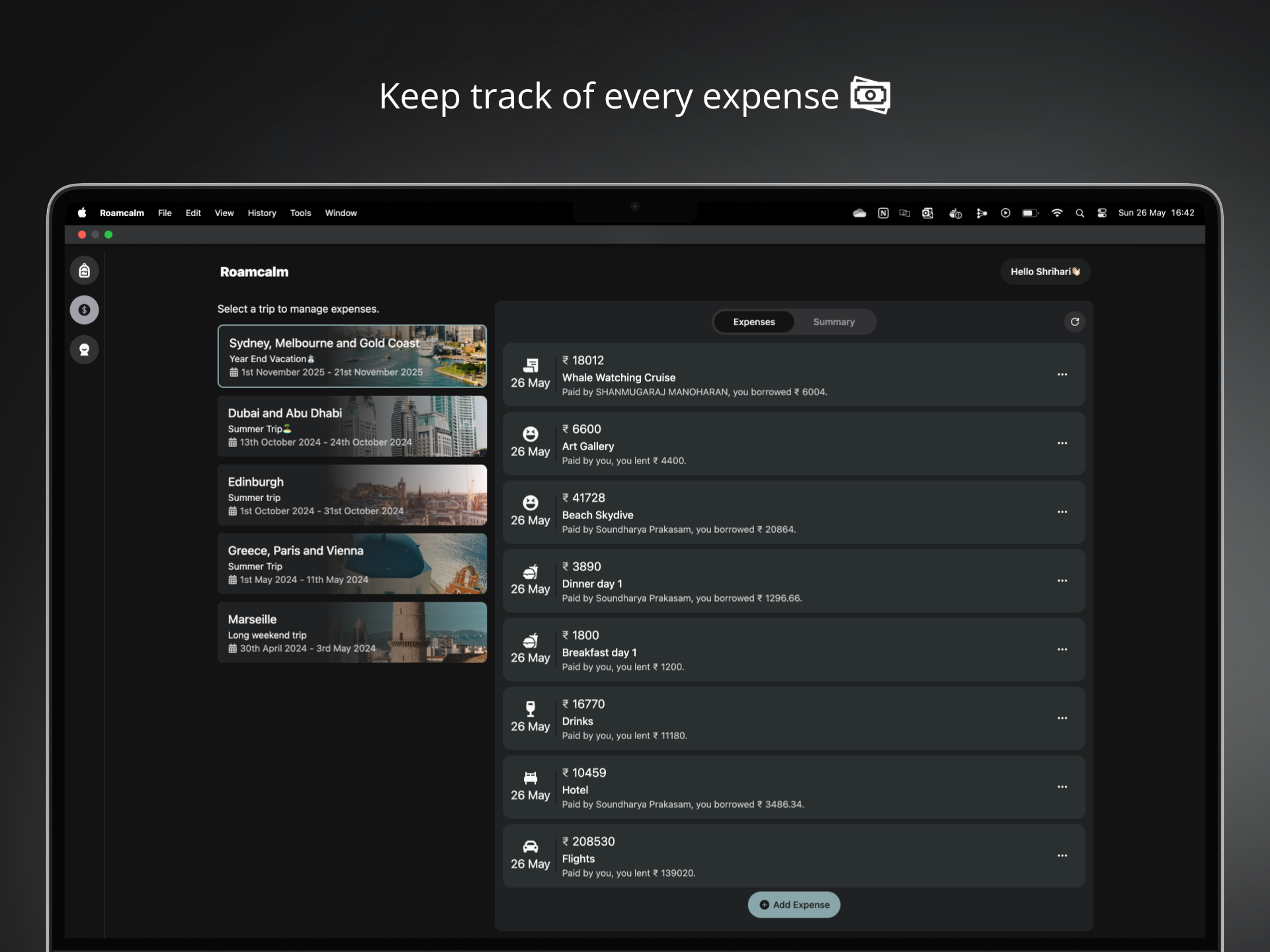Refresh the expenses list

(x=1075, y=322)
